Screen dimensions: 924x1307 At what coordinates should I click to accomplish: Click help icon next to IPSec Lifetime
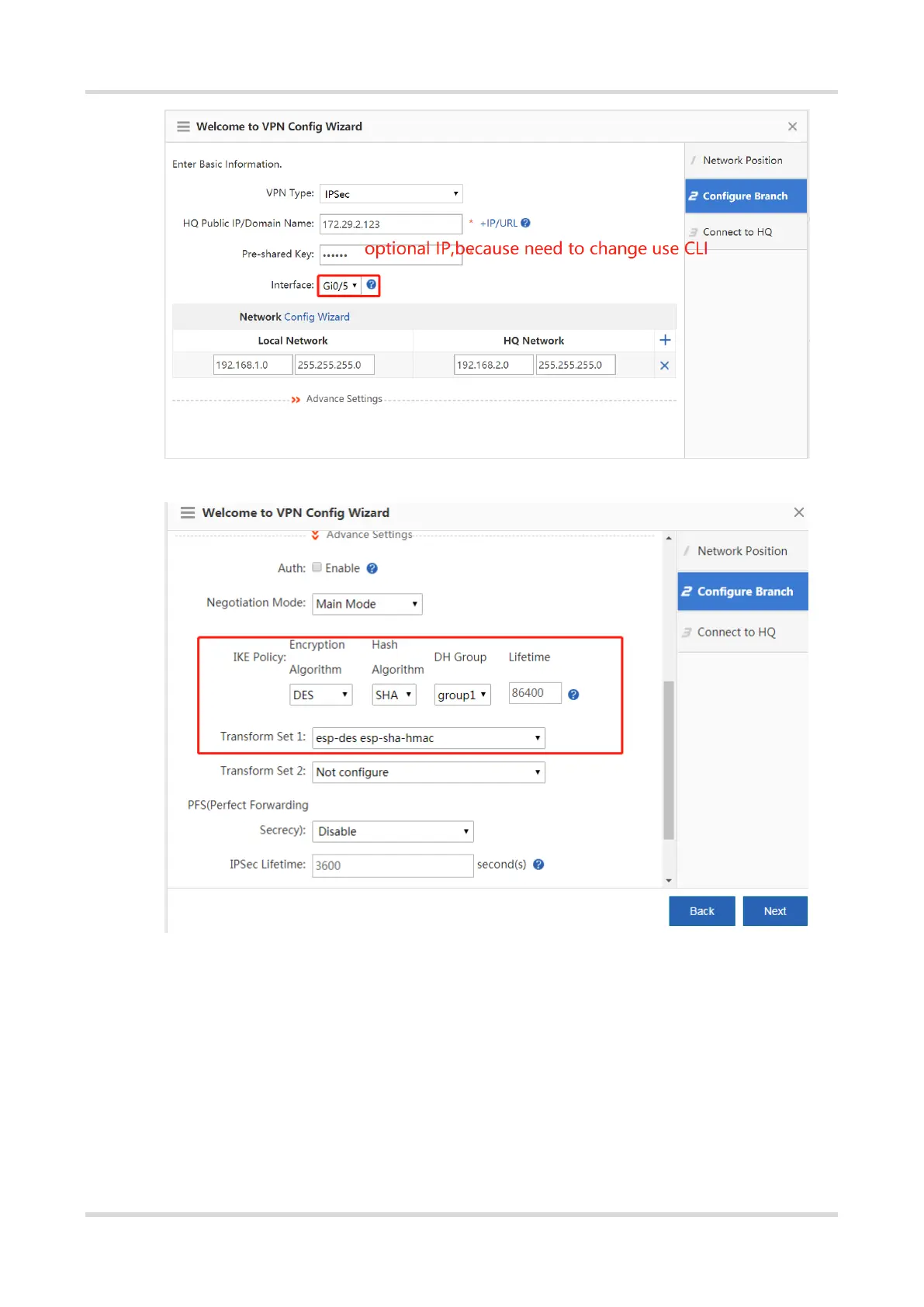point(538,865)
